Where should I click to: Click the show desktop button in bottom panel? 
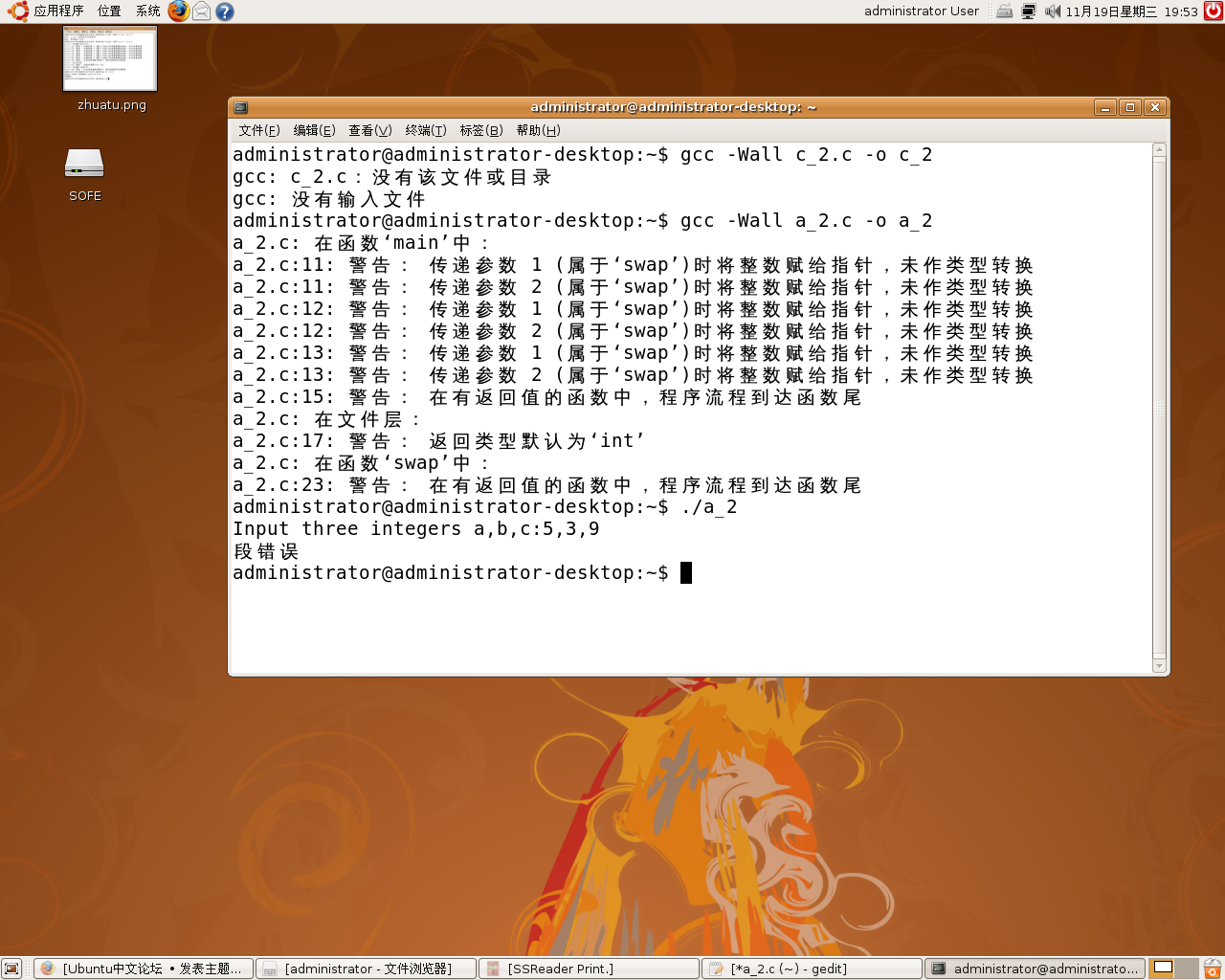coord(11,969)
